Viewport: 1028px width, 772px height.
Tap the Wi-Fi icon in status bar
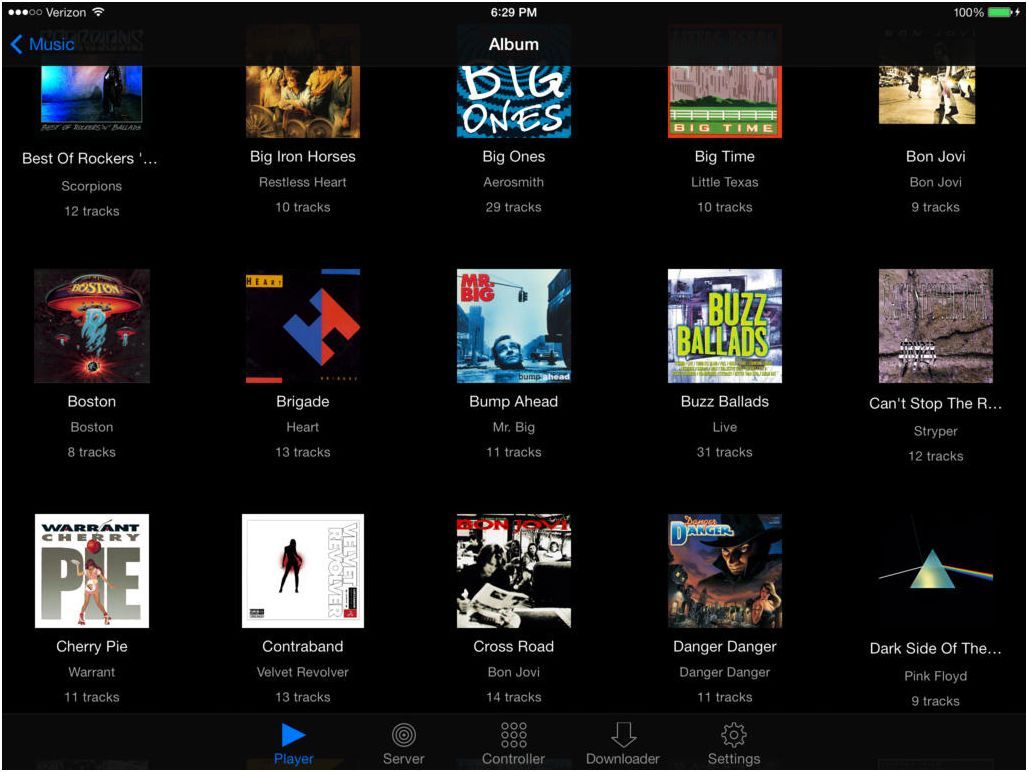tap(98, 13)
